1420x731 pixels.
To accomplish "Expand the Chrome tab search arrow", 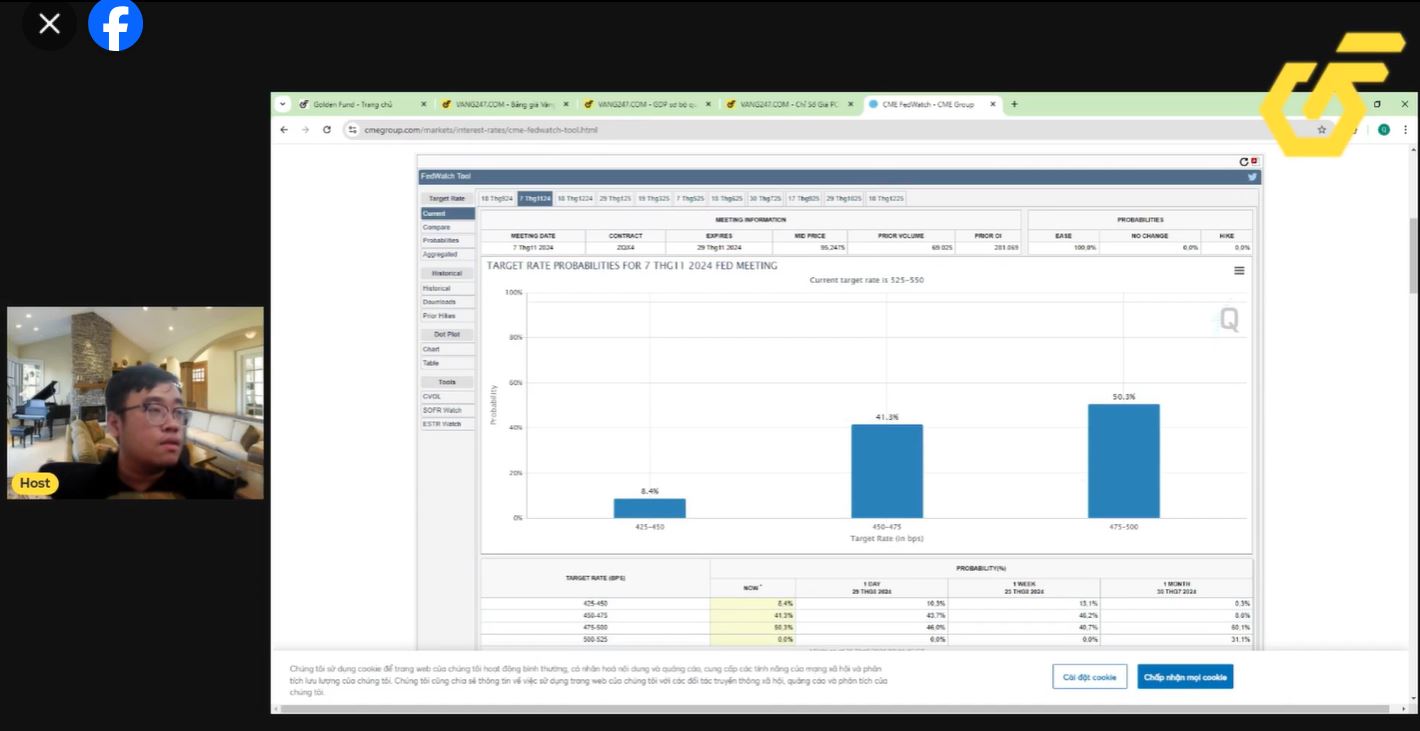I will click(283, 104).
